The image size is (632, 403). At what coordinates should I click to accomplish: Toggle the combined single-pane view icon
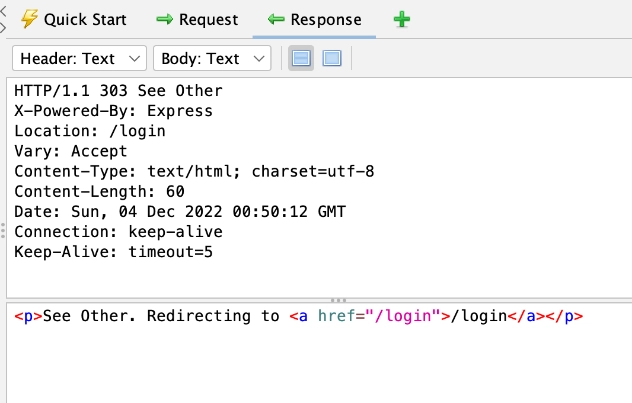point(332,58)
